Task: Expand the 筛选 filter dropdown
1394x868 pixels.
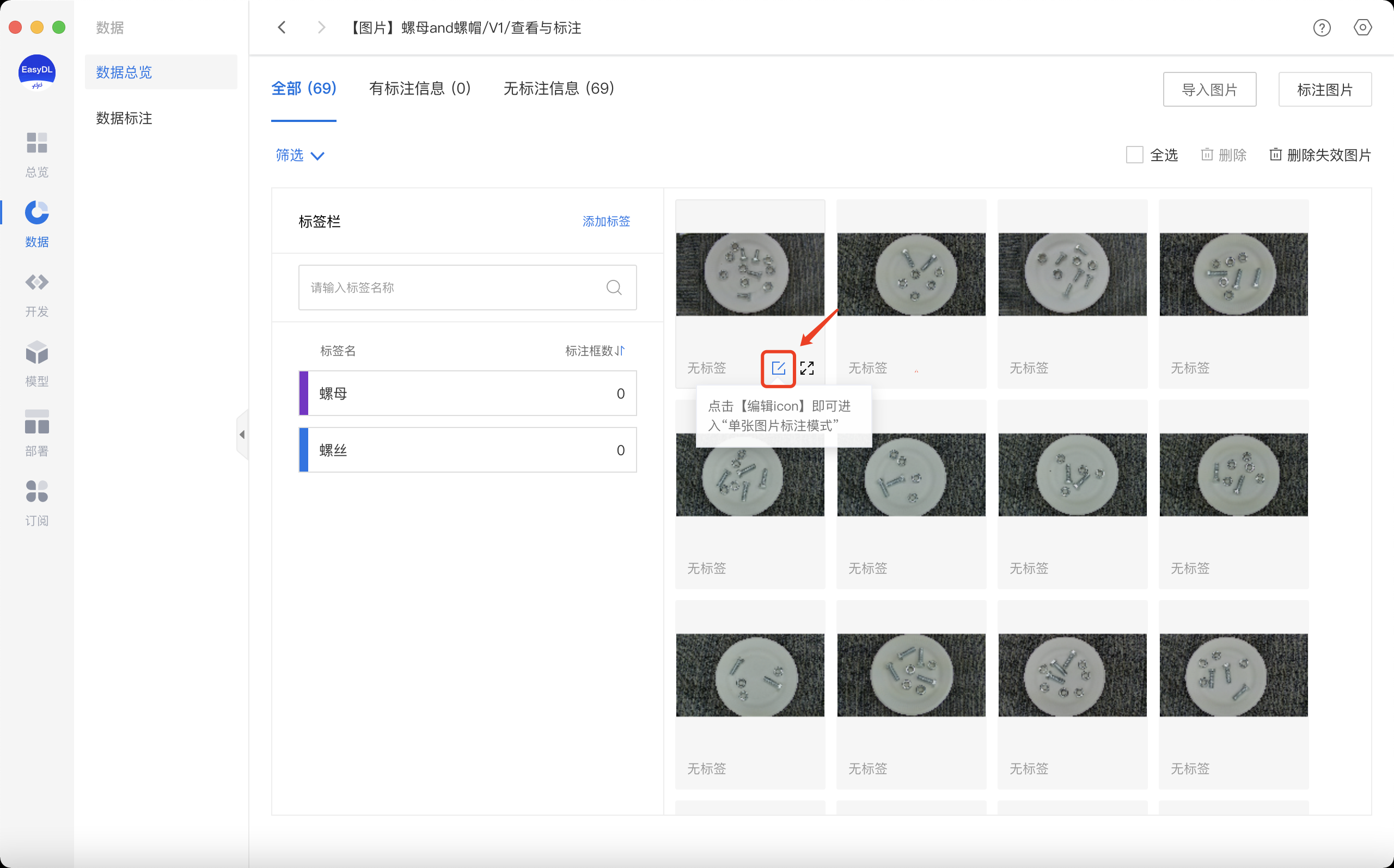Action: pyautogui.click(x=300, y=155)
